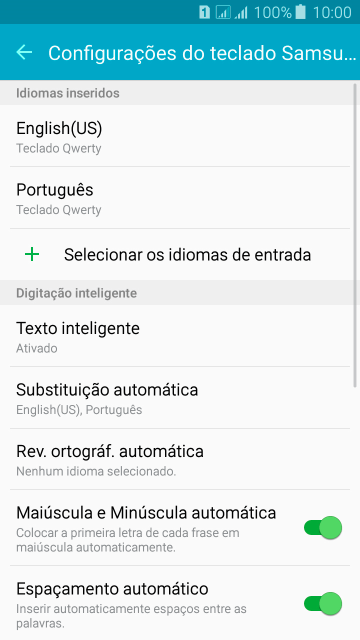Viewport: 360px width, 640px height.
Task: Tap the 100% battery percentage text
Action: [273, 13]
